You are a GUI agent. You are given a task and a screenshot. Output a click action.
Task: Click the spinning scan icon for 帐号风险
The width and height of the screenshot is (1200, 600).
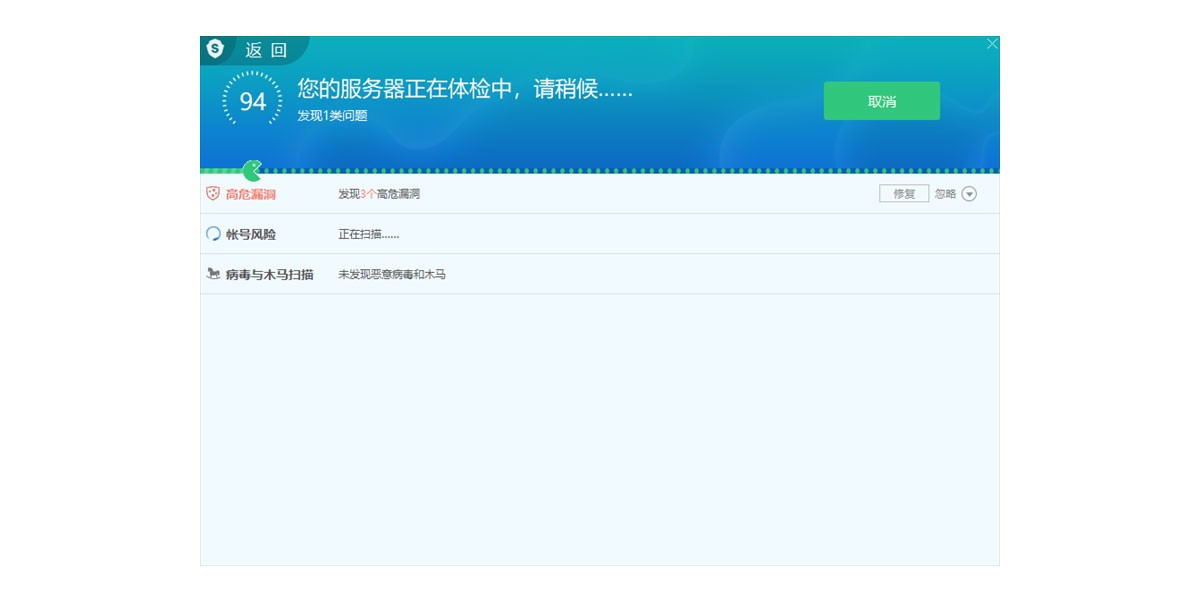(213, 234)
